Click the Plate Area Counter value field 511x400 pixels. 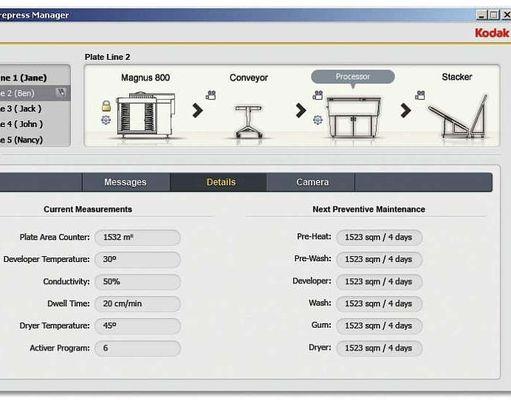coord(138,237)
